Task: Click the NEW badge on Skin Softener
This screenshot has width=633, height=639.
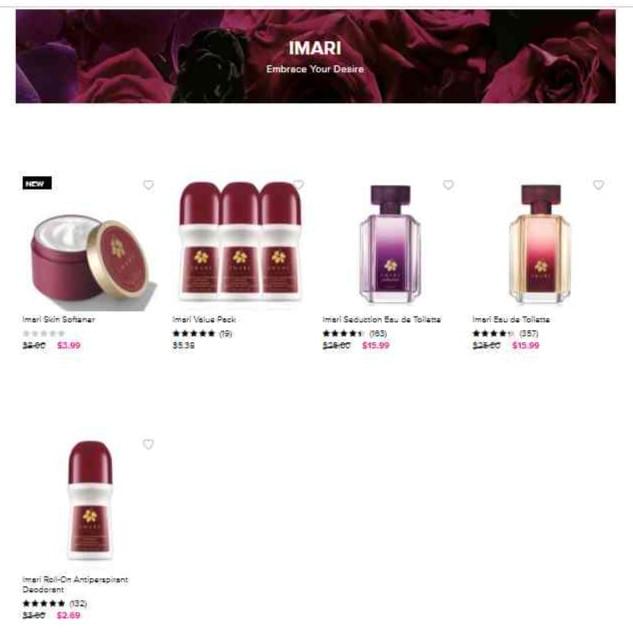Action: click(37, 183)
